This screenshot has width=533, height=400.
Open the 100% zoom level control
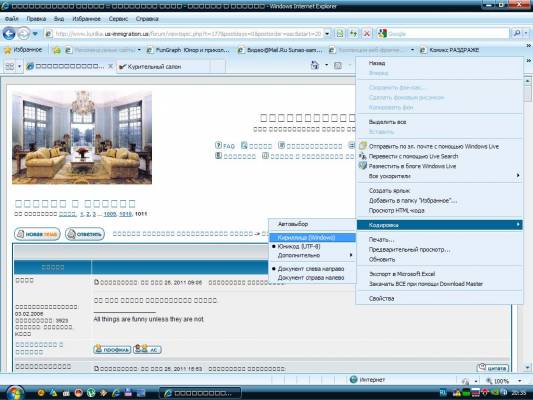click(503, 381)
